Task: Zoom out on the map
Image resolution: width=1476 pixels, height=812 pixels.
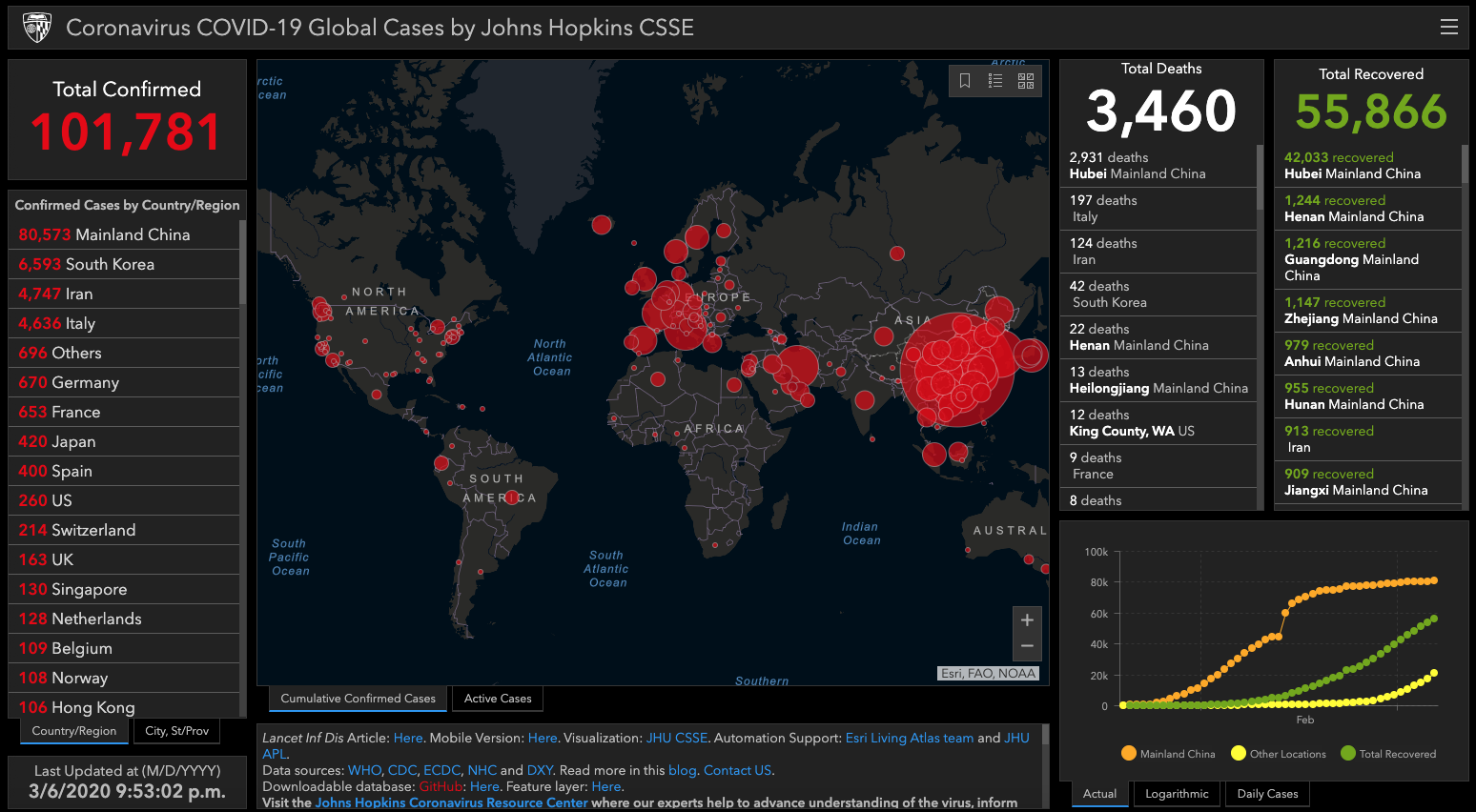Action: [1027, 646]
